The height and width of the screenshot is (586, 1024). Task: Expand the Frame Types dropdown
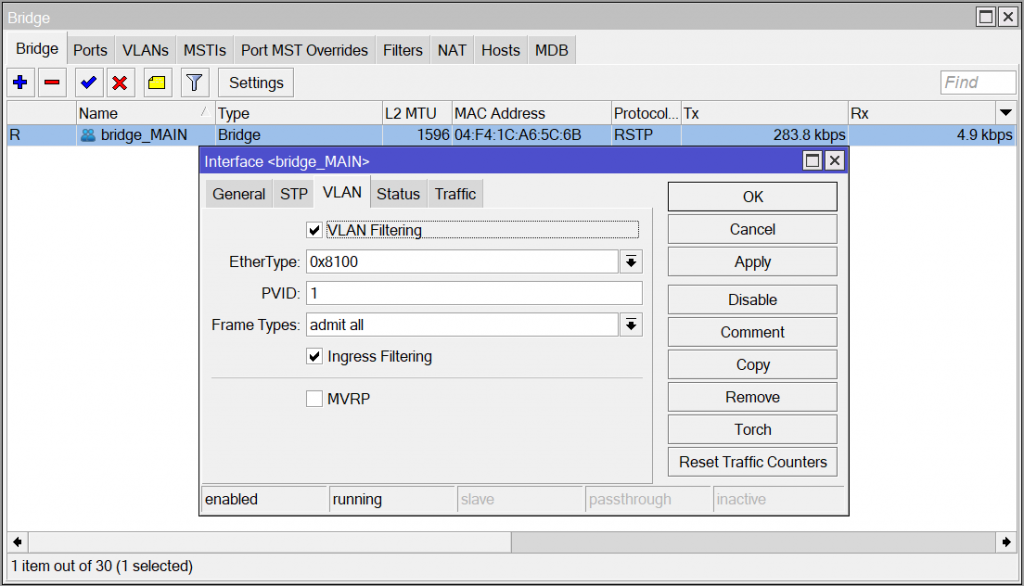pyautogui.click(x=631, y=325)
